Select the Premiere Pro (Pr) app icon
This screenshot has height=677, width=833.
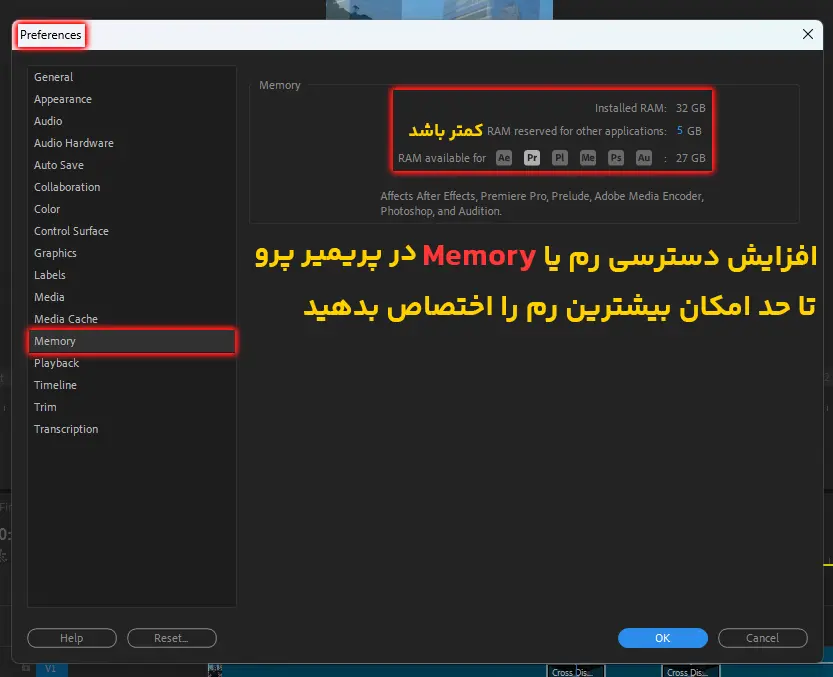[x=532, y=158]
